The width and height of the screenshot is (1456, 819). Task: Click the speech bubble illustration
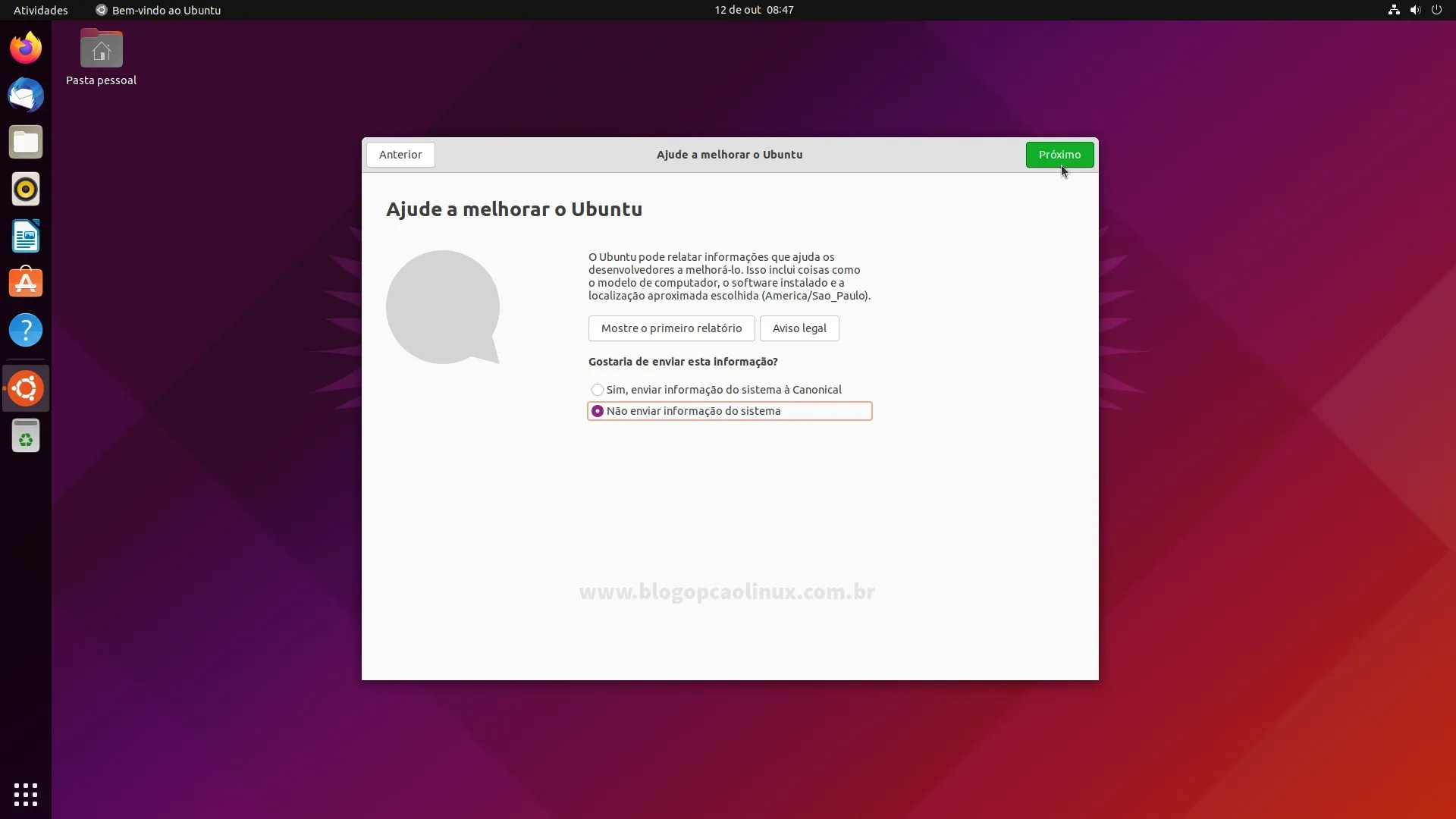(x=443, y=307)
